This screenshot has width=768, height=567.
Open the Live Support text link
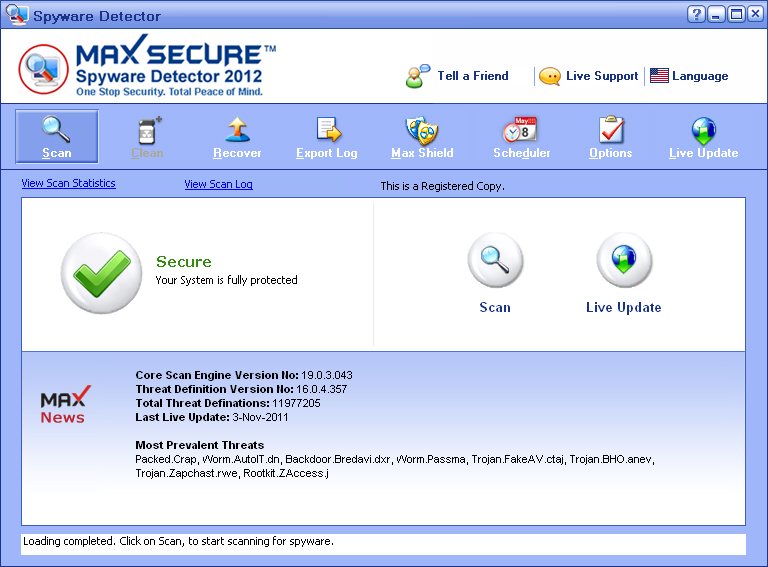pos(602,76)
